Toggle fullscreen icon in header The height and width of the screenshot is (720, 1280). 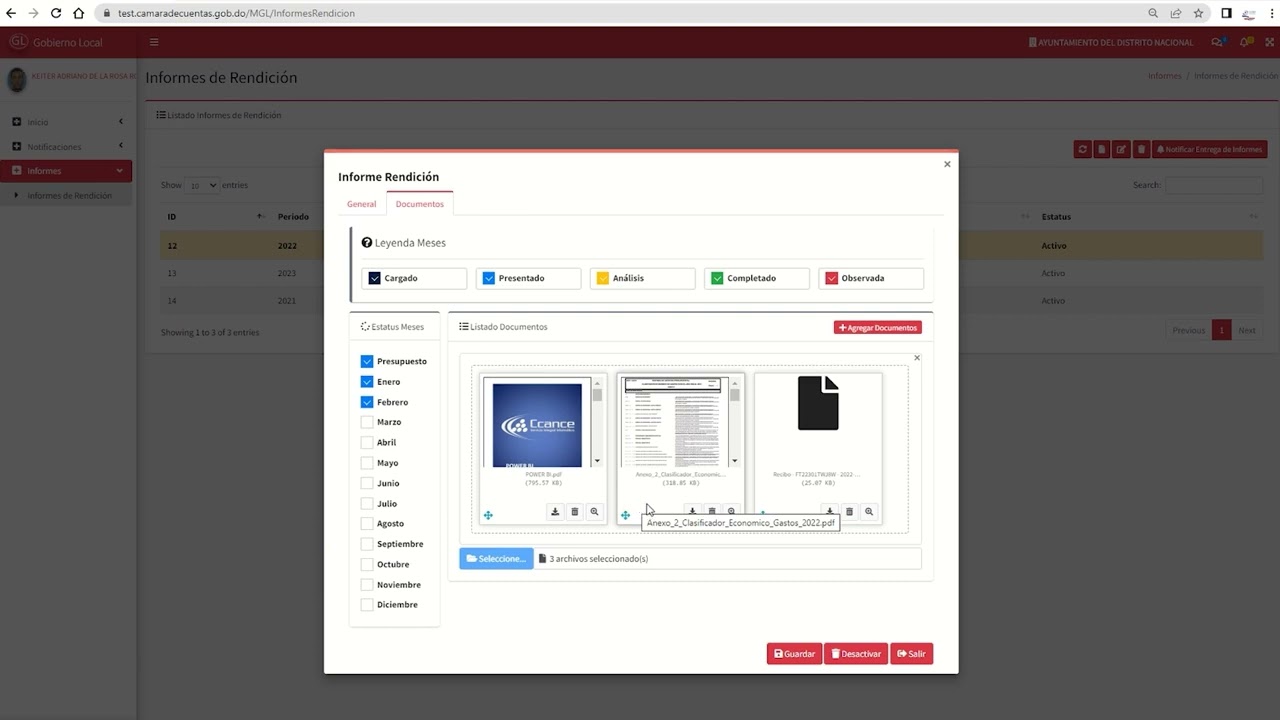pos(1272,42)
